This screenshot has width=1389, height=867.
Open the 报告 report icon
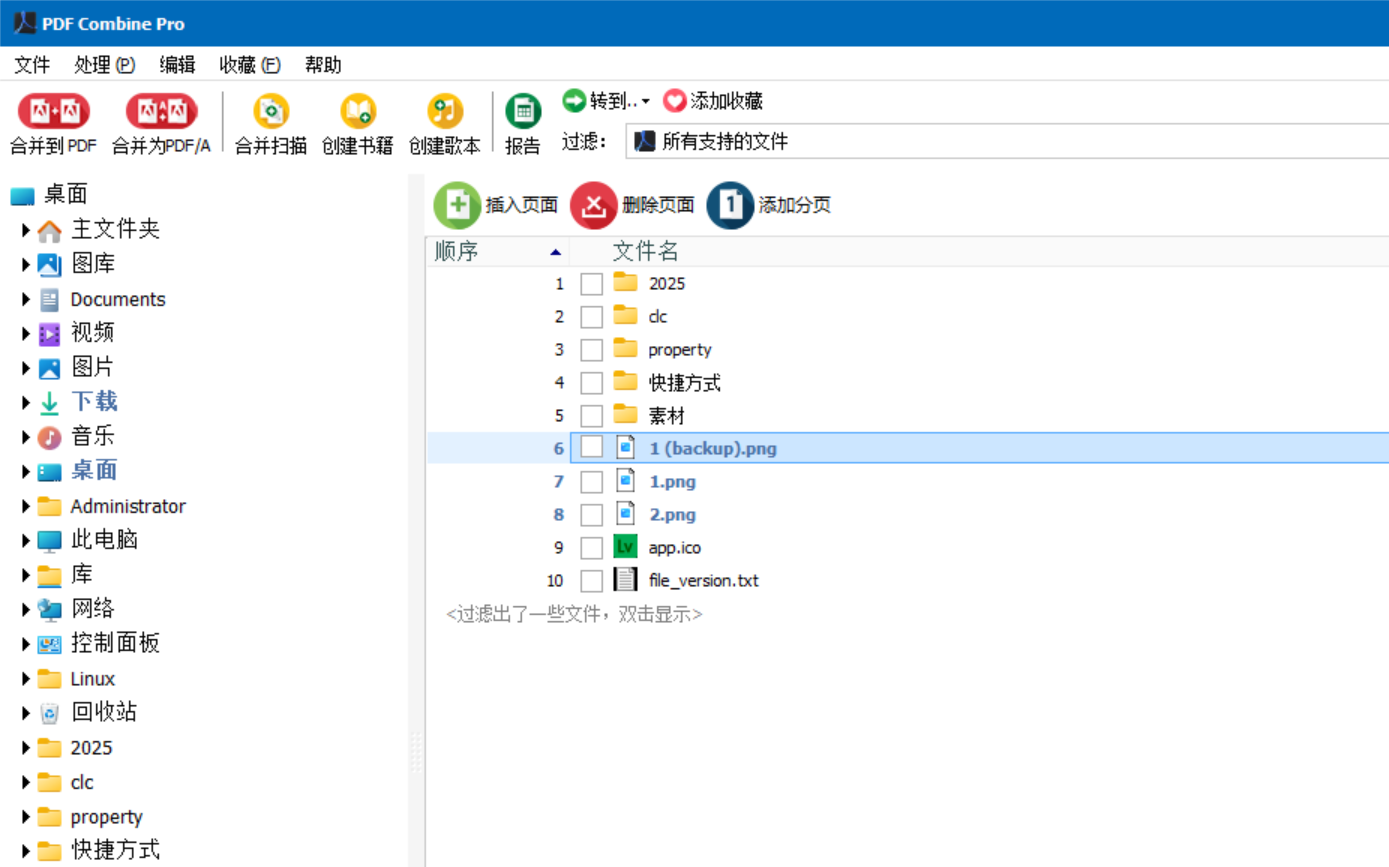coord(524,108)
